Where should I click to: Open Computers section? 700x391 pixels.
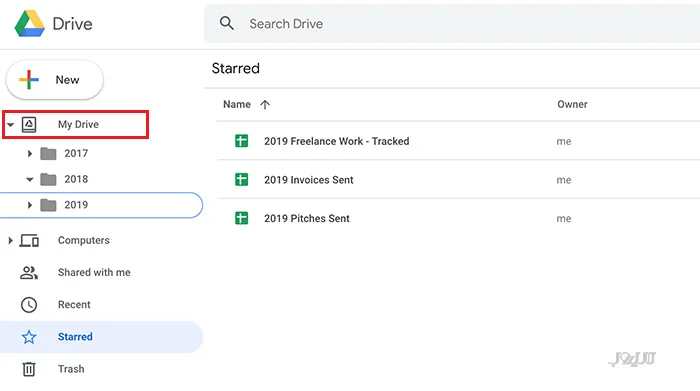click(83, 241)
